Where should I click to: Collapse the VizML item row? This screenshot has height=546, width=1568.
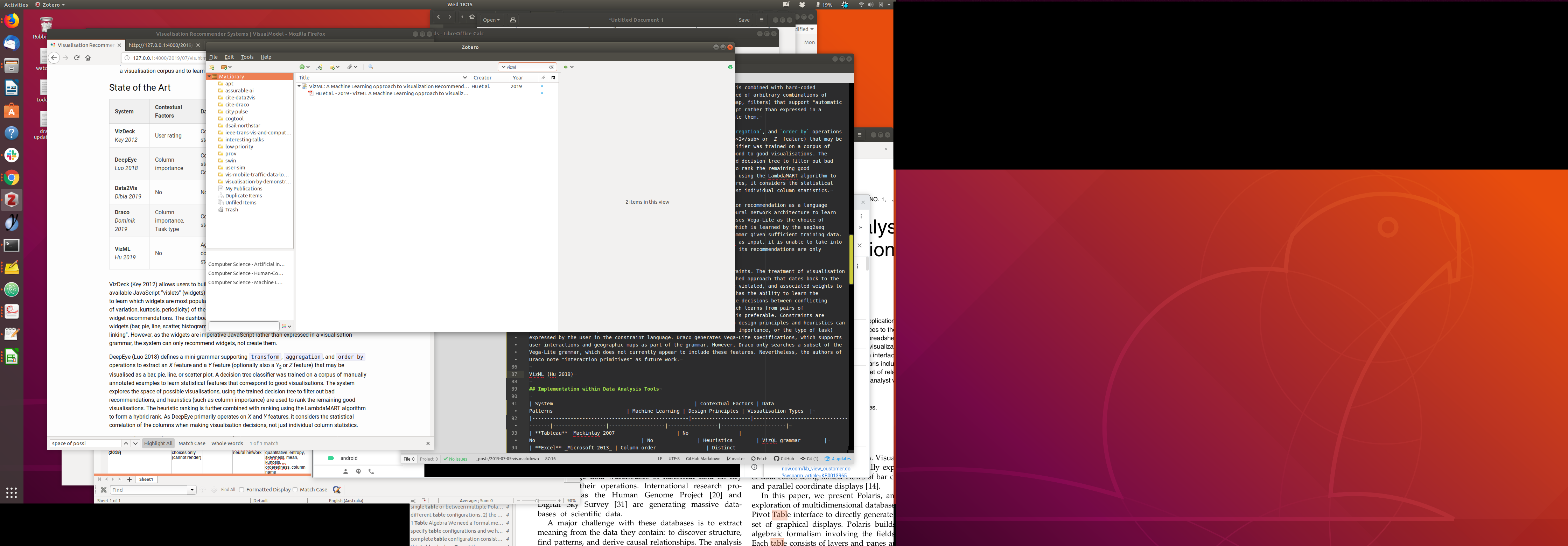click(299, 86)
